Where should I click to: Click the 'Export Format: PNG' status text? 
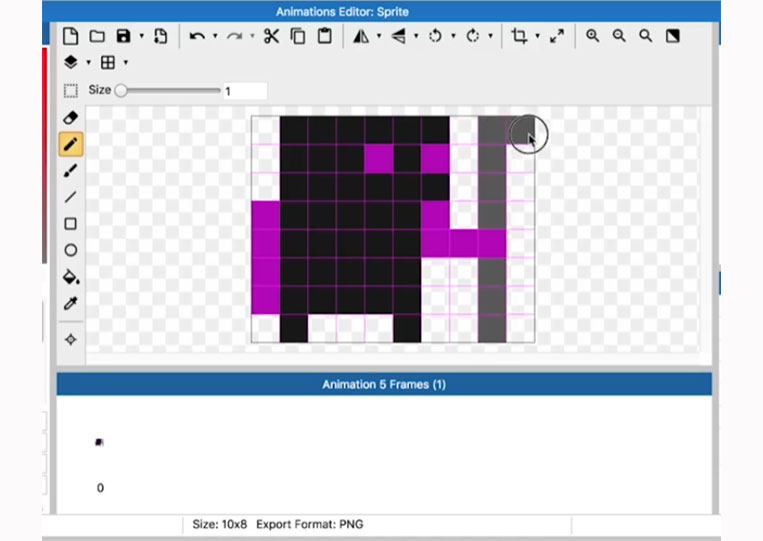[309, 524]
